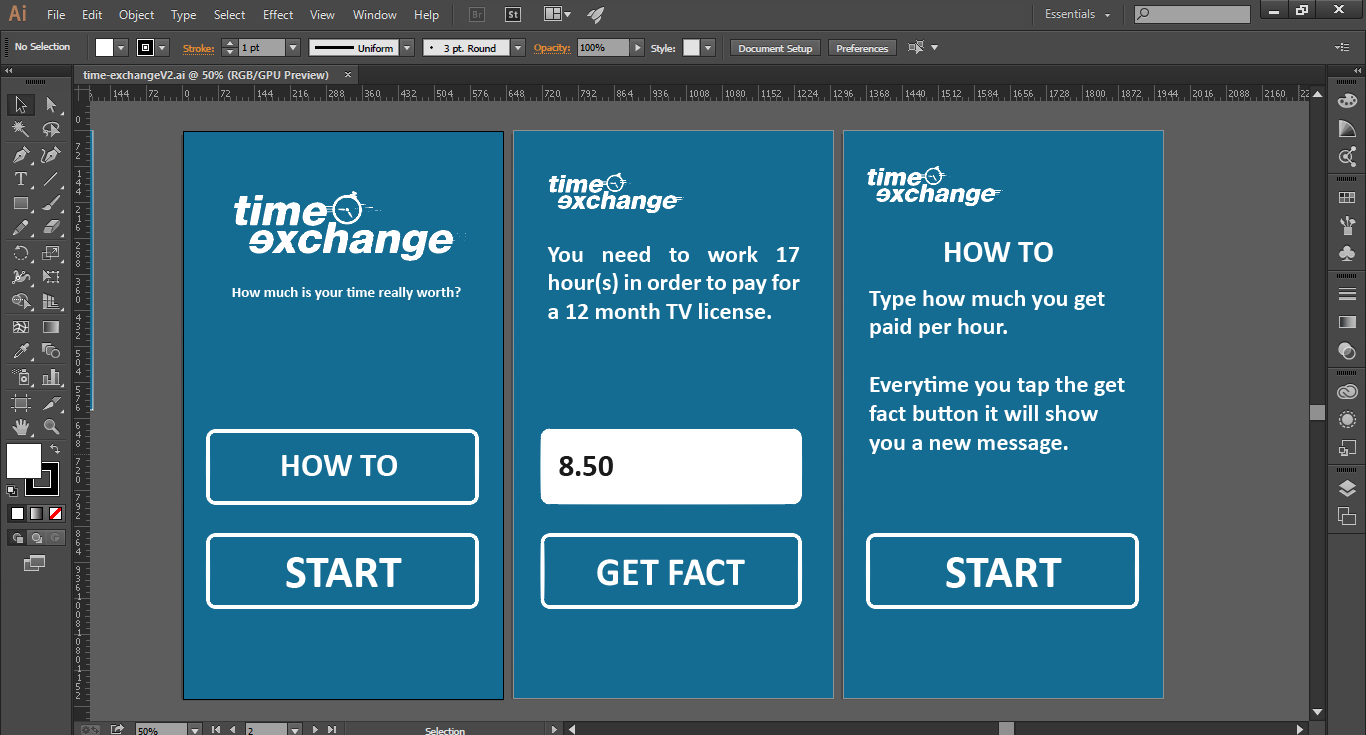This screenshot has height=735, width=1366.
Task: Select the Type tool
Action: point(21,180)
